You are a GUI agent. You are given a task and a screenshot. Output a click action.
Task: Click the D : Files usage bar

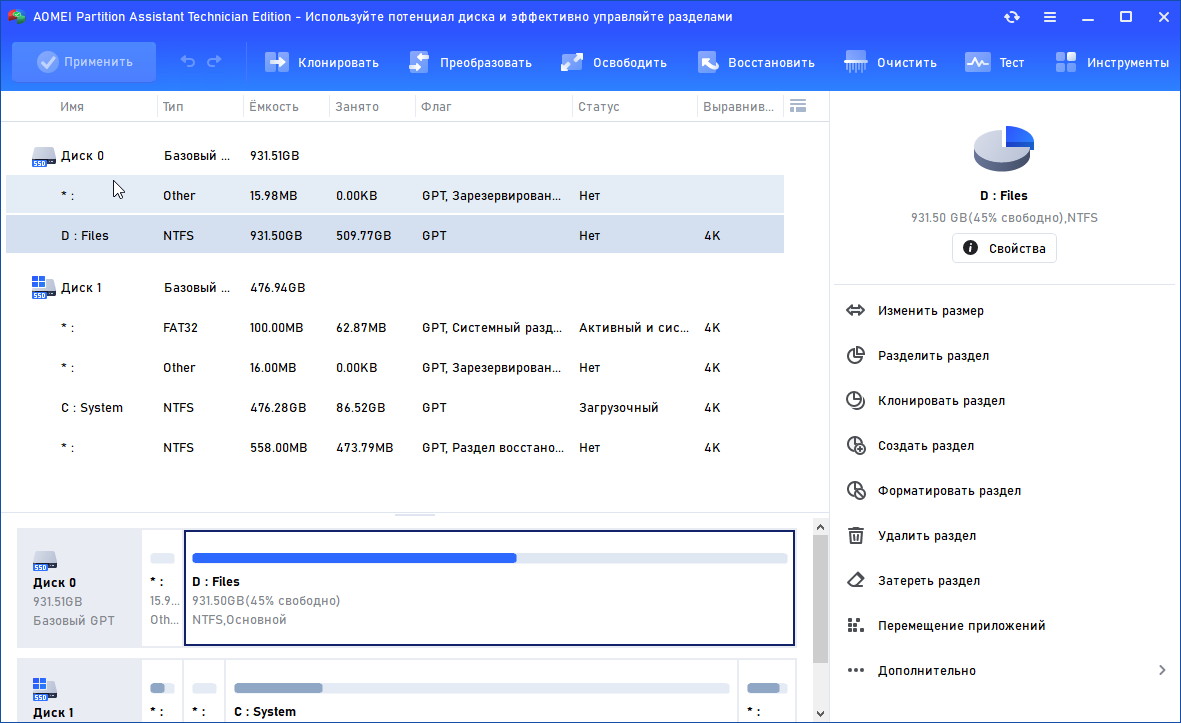click(490, 558)
